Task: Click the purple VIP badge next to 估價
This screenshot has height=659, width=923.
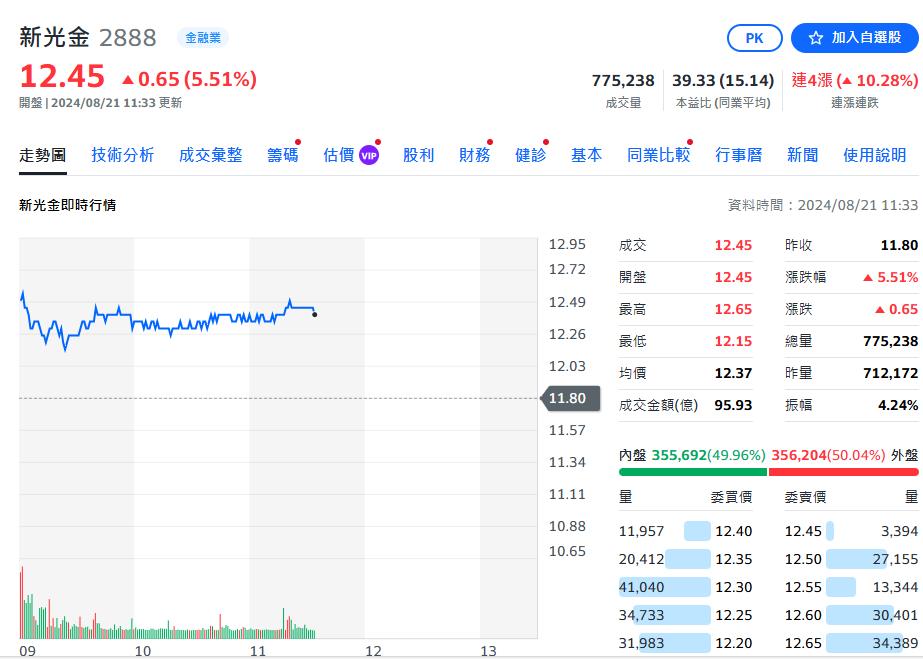Action: (x=369, y=155)
